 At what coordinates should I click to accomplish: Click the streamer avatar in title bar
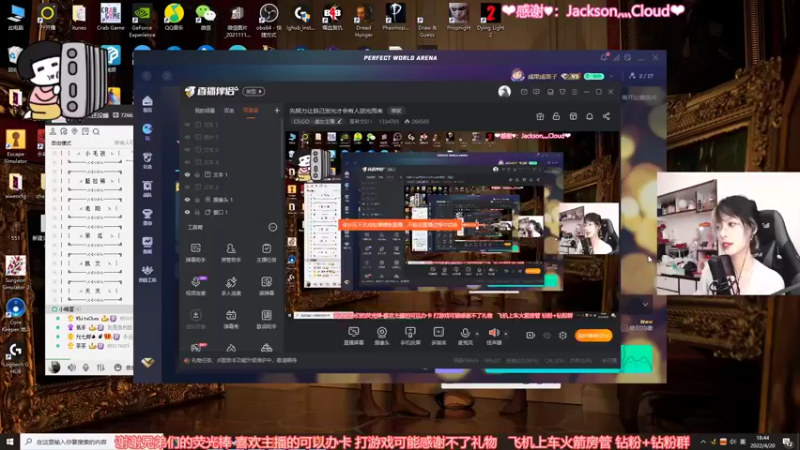504,91
